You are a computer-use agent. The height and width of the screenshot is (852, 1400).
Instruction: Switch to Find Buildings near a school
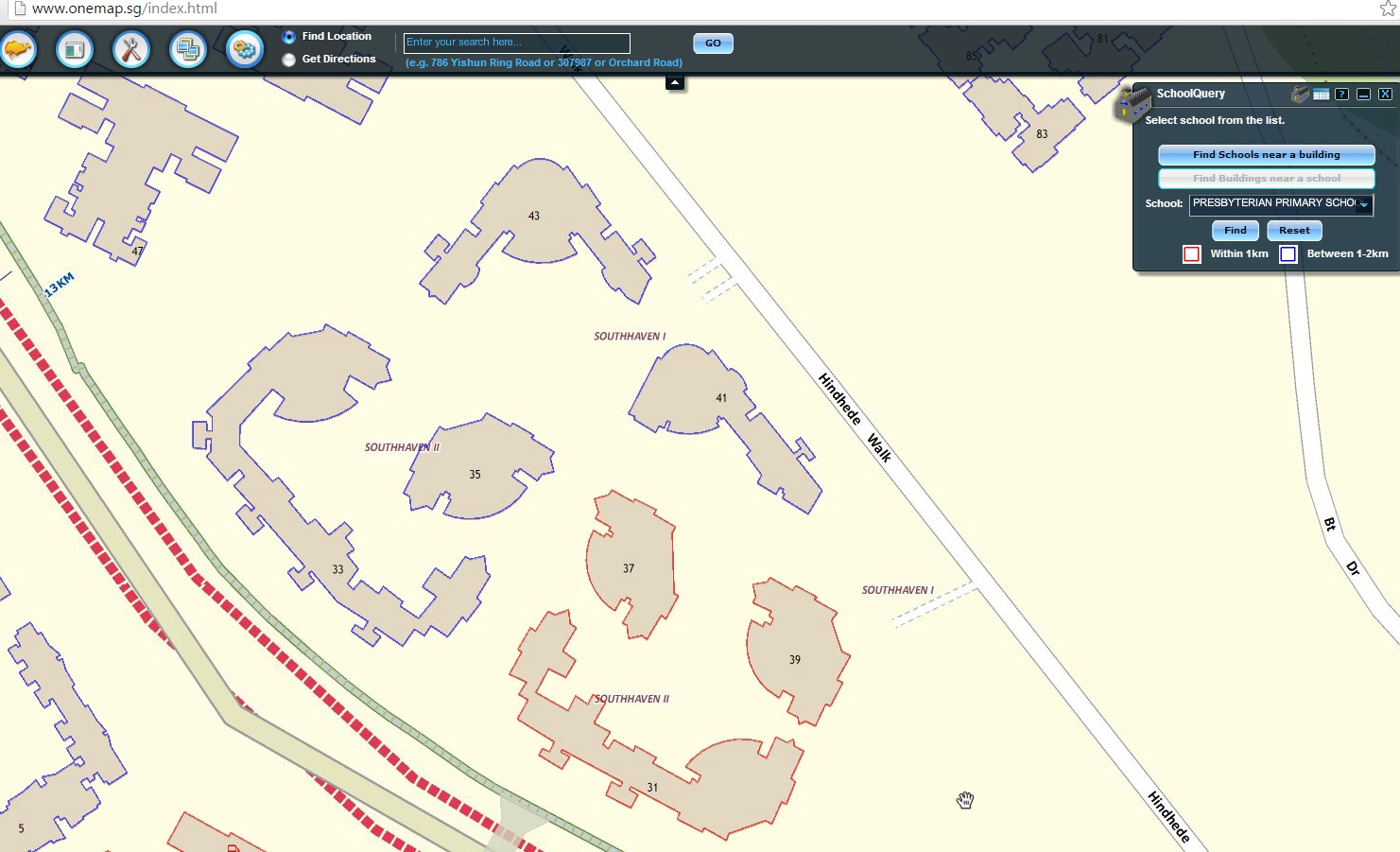(1266, 178)
